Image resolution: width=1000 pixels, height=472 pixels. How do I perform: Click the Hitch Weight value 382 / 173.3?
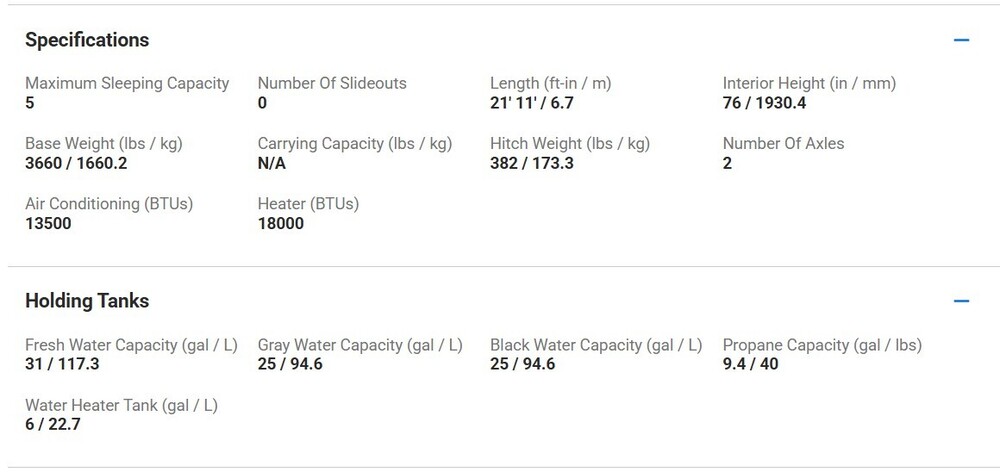[531, 163]
